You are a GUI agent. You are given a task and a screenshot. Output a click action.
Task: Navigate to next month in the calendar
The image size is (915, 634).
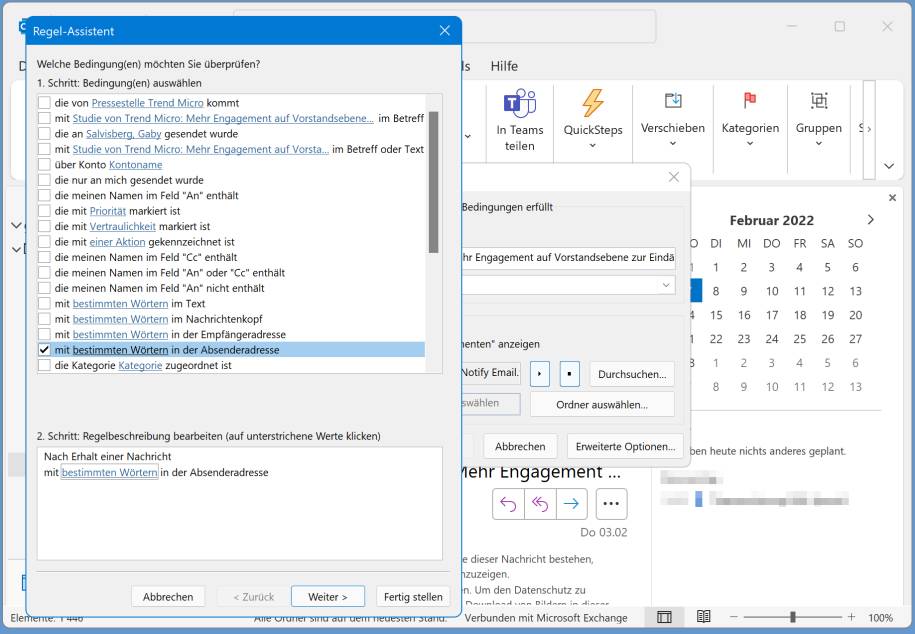(x=869, y=220)
